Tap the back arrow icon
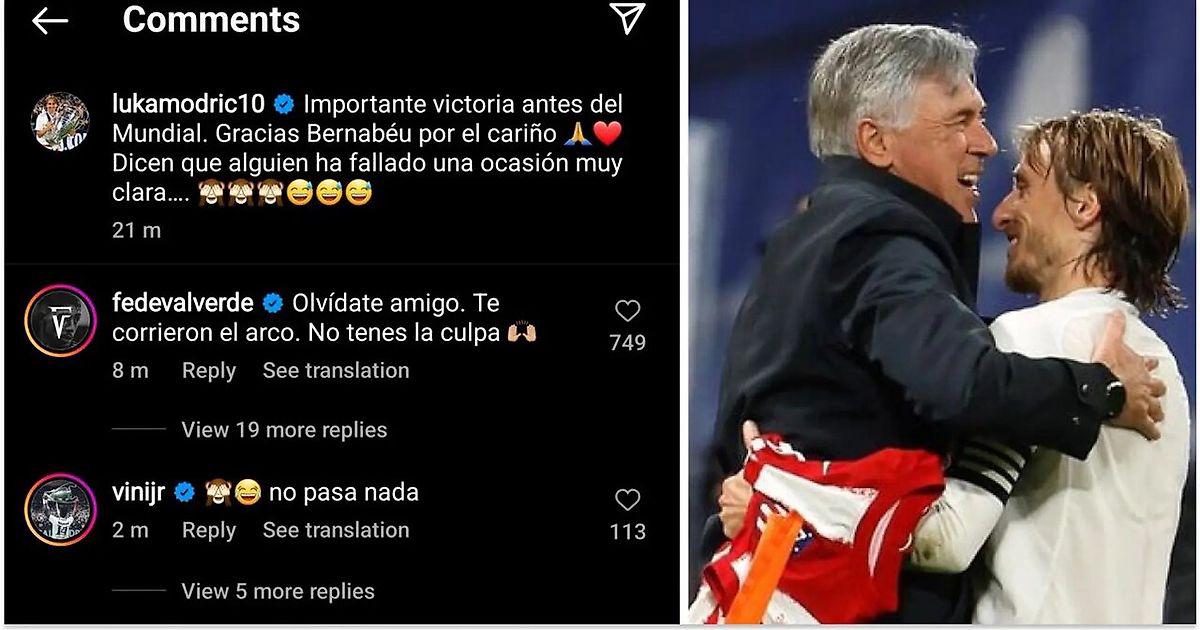Viewport: 1200px width, 630px height. [49, 20]
